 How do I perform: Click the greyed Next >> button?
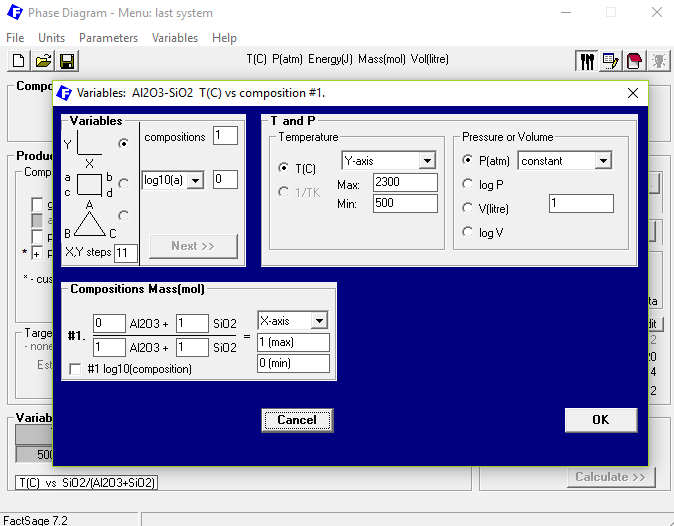pos(193,246)
